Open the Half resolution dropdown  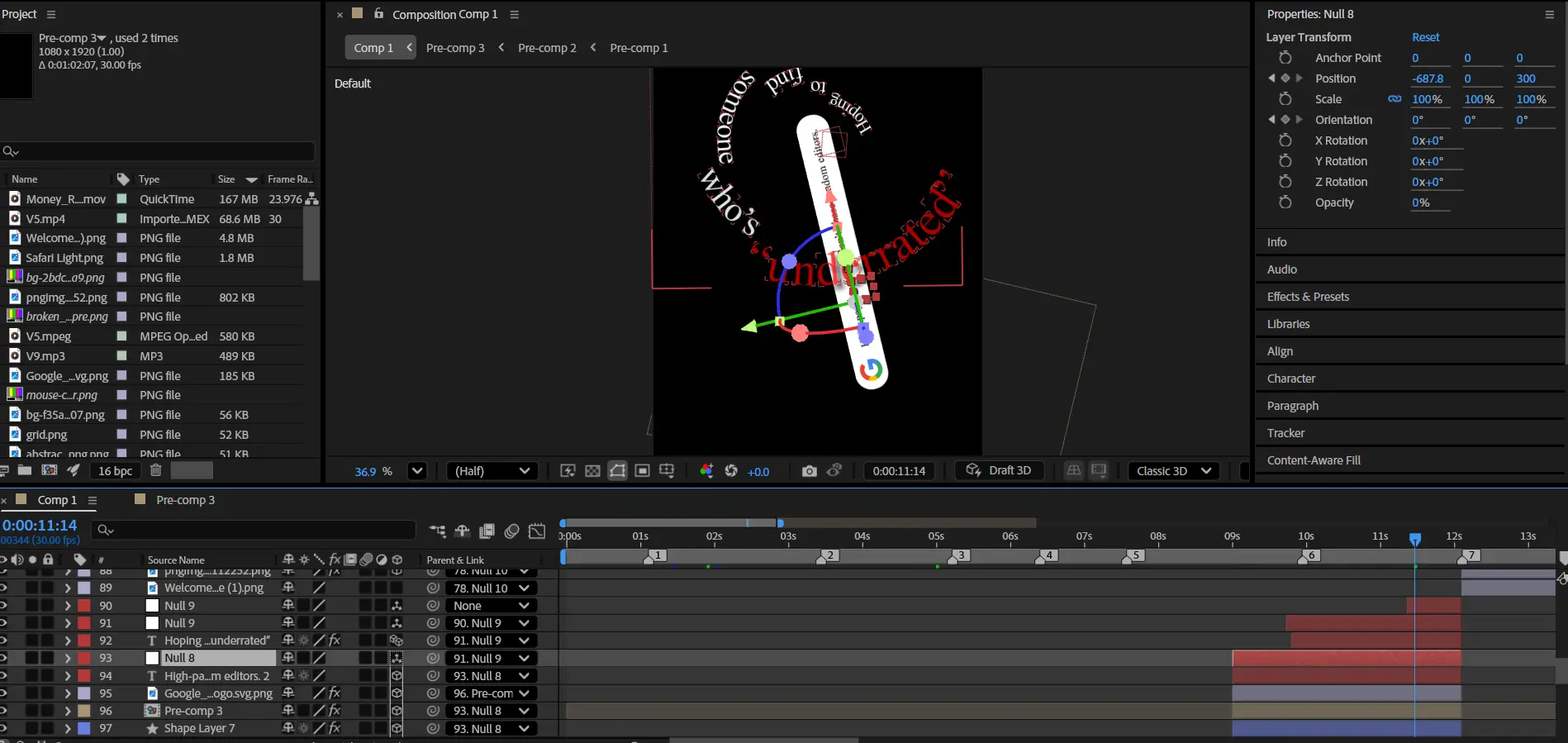click(492, 471)
